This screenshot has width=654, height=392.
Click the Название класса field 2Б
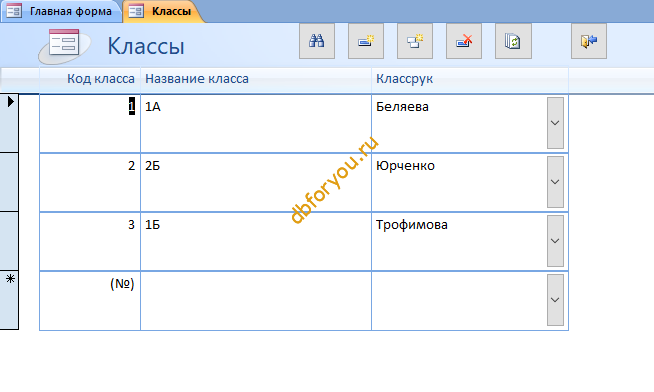click(x=256, y=182)
